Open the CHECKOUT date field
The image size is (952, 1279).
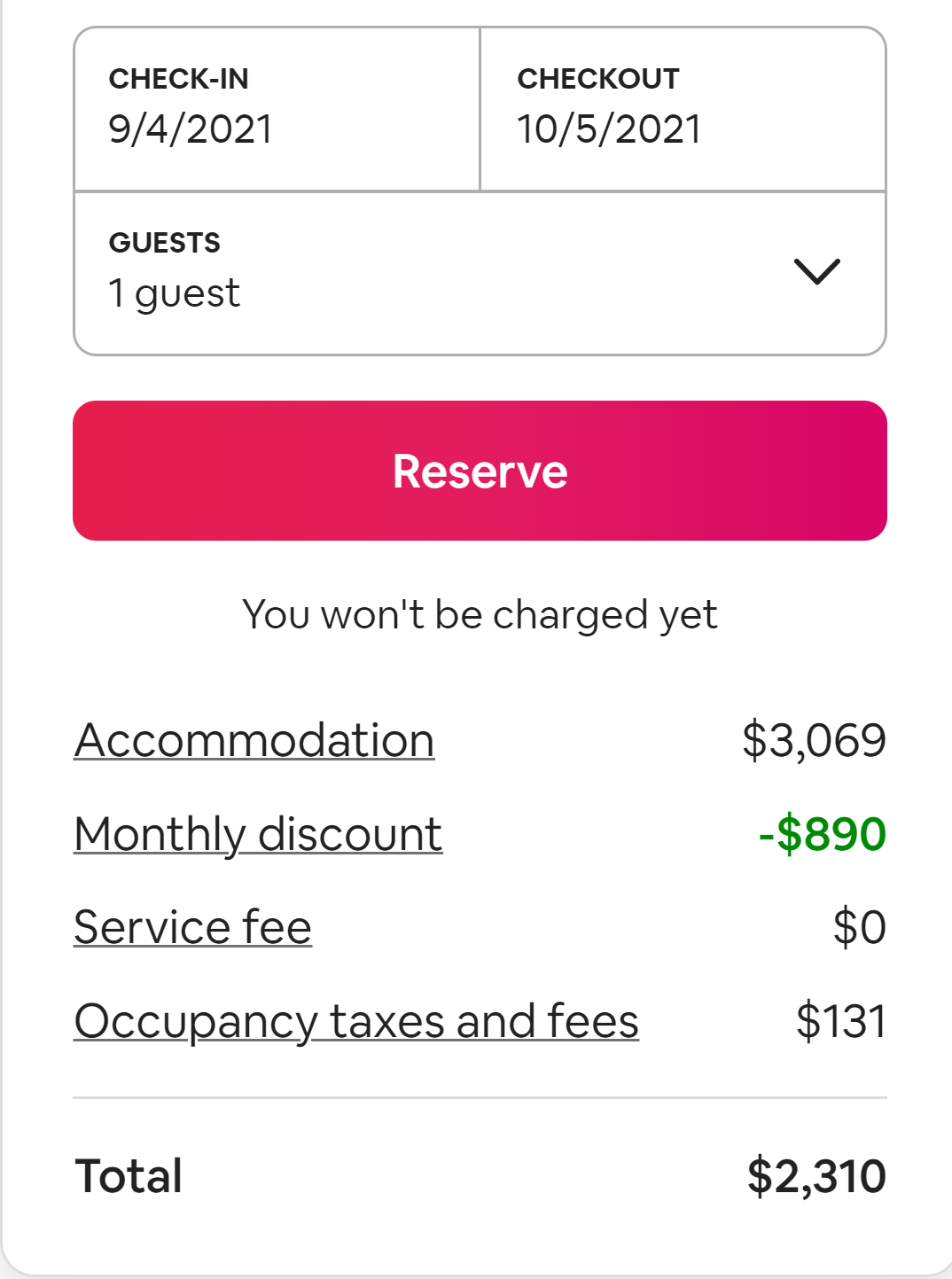(x=683, y=109)
